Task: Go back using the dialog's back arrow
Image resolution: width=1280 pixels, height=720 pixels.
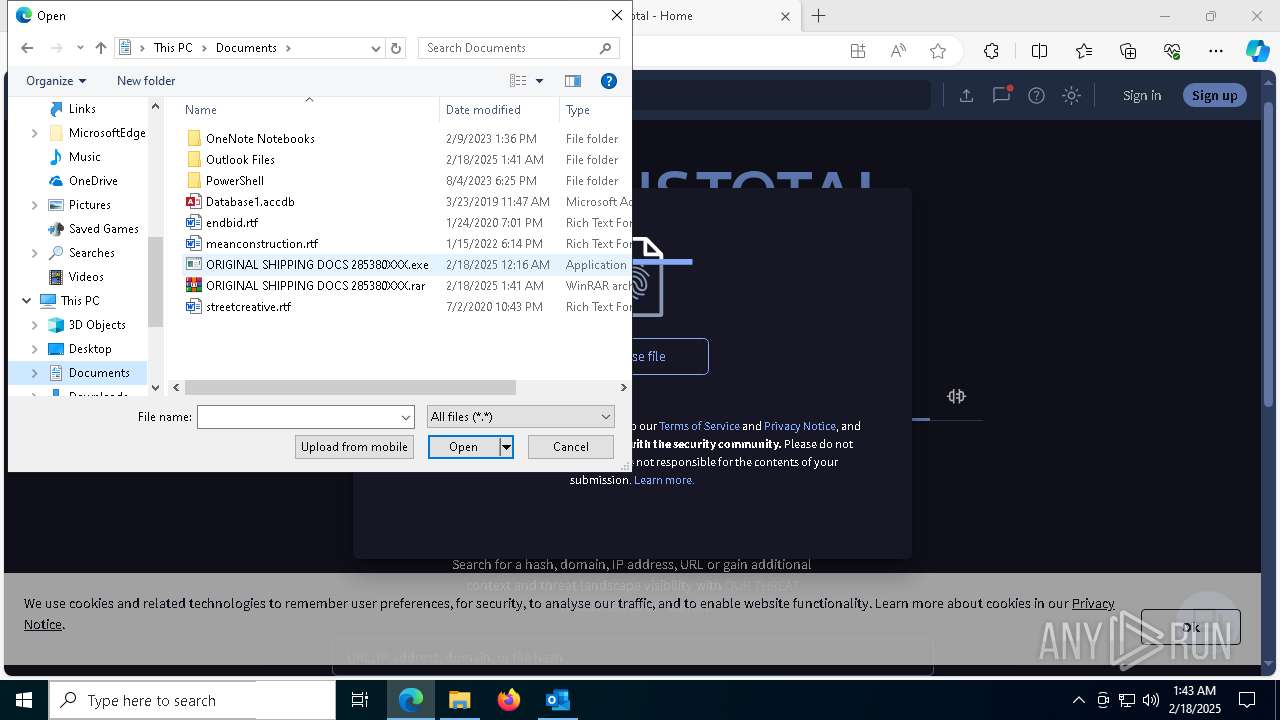Action: 27,48
